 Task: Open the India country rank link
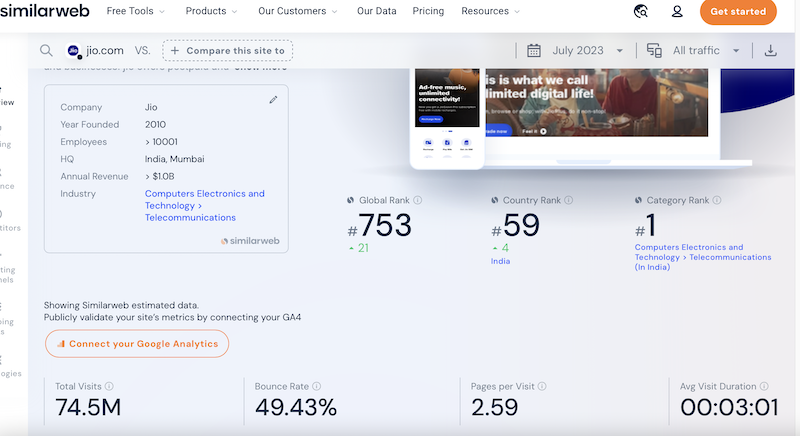point(500,261)
